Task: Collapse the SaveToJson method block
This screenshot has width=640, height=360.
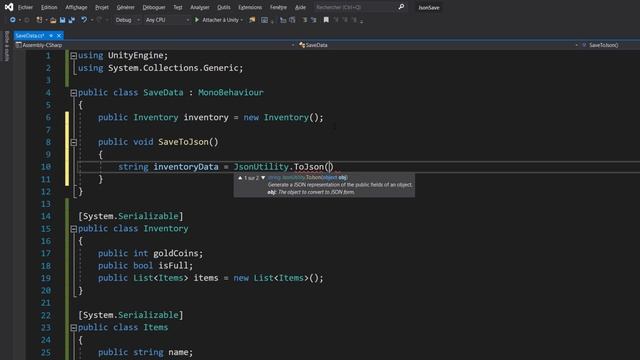Action: (73, 142)
